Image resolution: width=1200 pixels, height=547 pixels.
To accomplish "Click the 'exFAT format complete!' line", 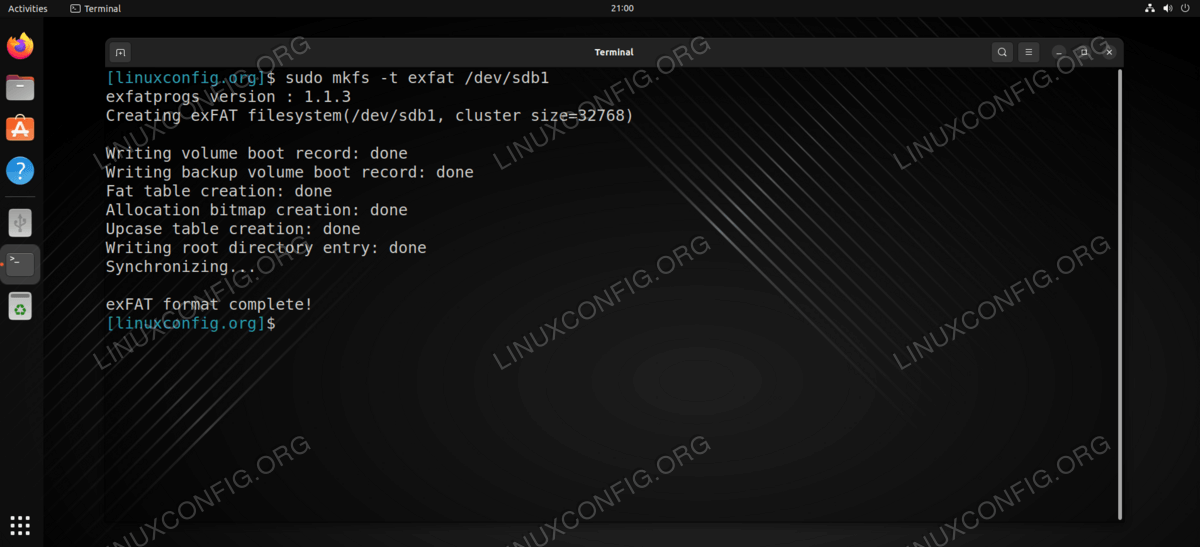I will click(x=209, y=305).
